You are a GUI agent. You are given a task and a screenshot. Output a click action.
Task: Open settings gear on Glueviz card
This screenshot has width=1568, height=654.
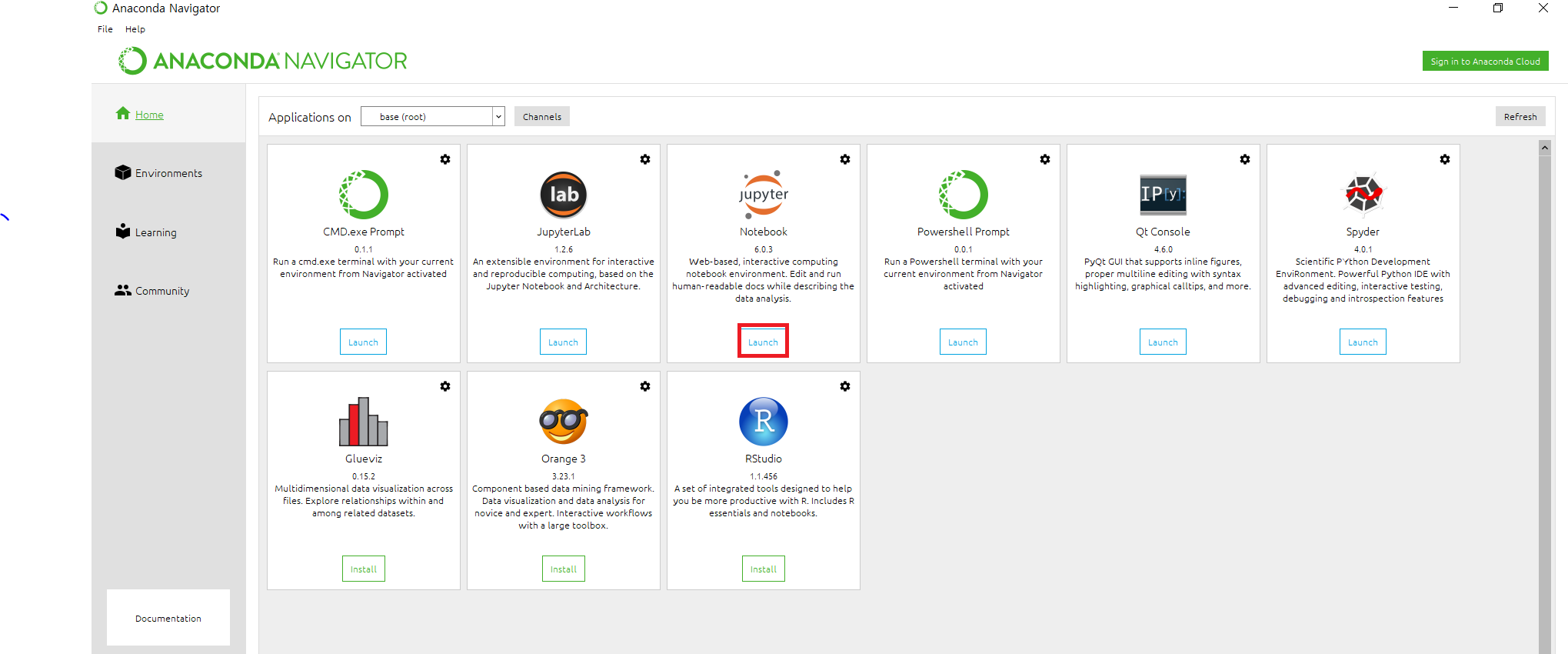445,386
